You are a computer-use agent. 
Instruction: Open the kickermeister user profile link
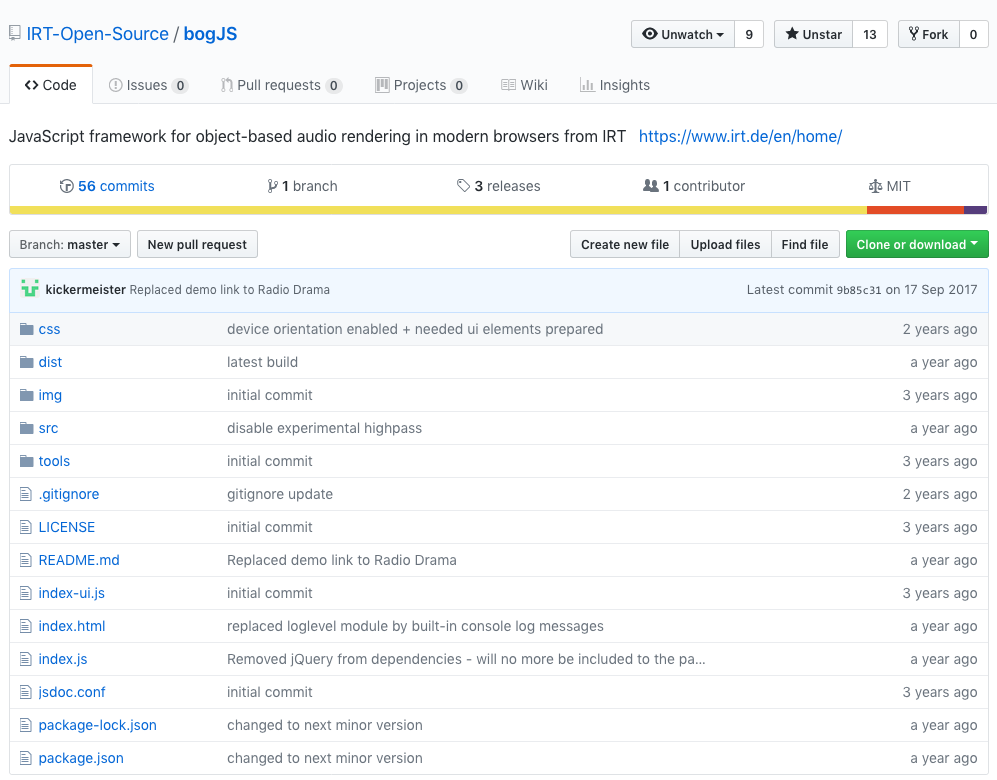click(86, 290)
